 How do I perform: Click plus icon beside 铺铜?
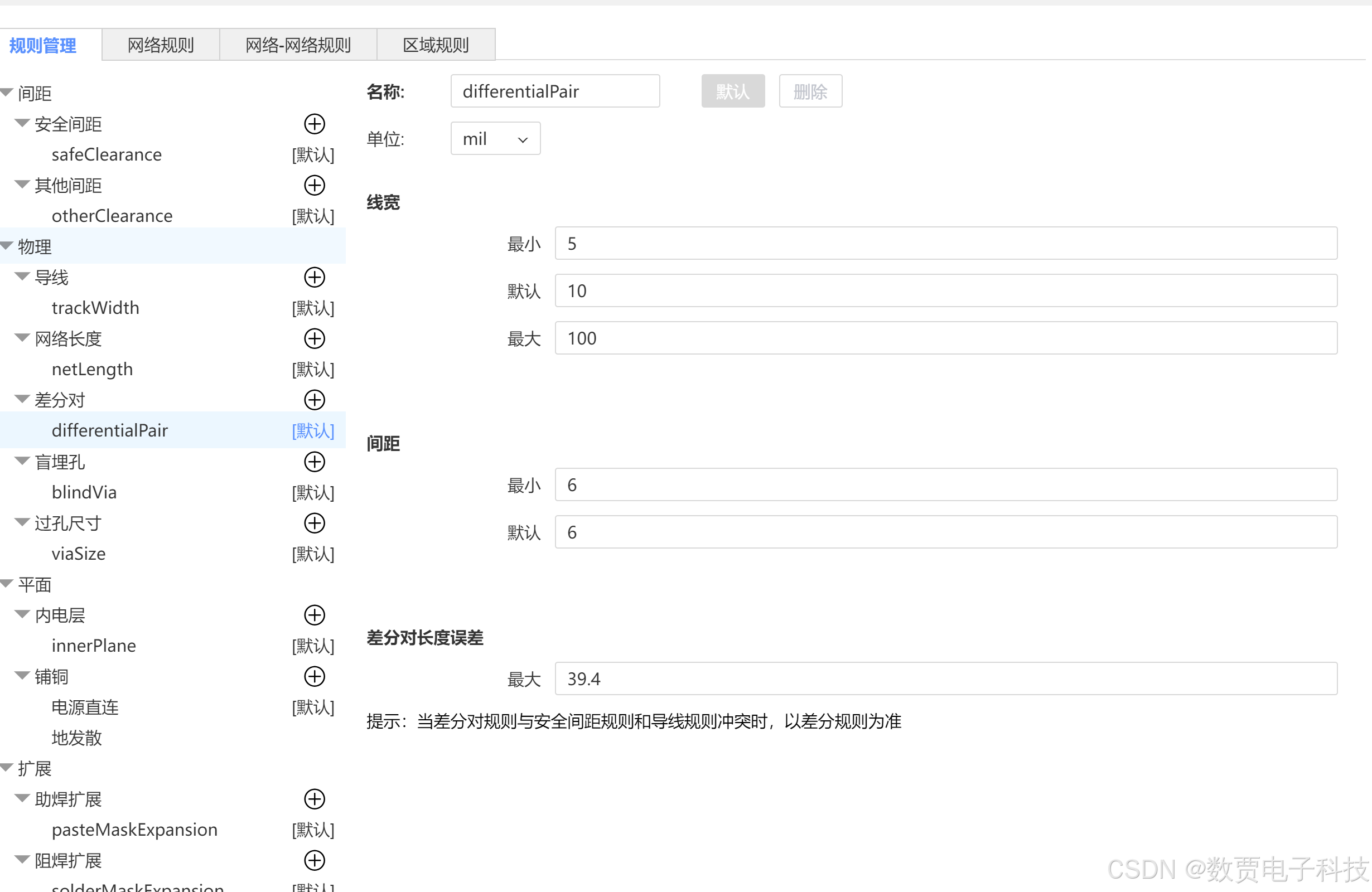pos(314,676)
